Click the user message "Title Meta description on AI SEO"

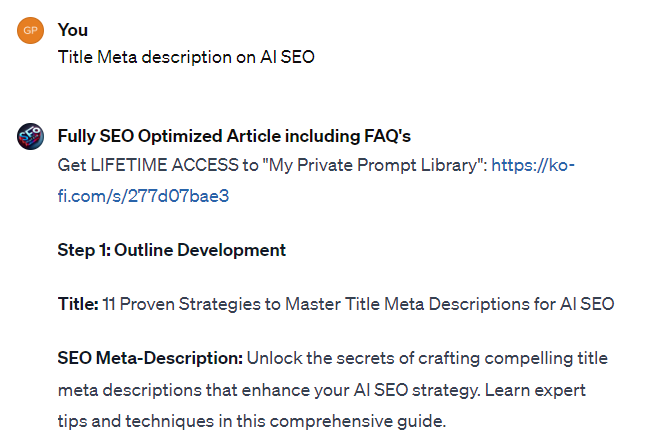(186, 57)
